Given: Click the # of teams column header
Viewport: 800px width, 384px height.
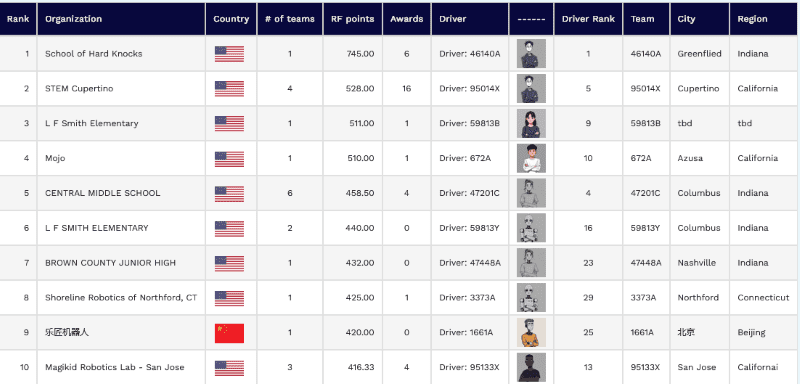Looking at the screenshot, I should pyautogui.click(x=290, y=19).
